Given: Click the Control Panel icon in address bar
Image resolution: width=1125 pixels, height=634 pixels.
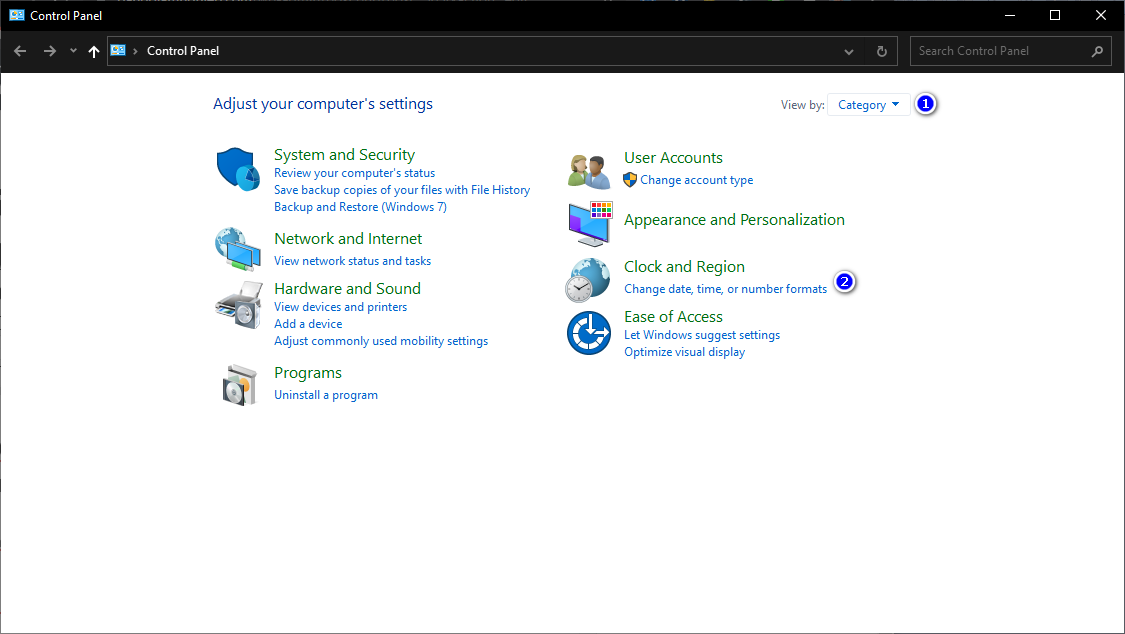Looking at the screenshot, I should point(118,51).
